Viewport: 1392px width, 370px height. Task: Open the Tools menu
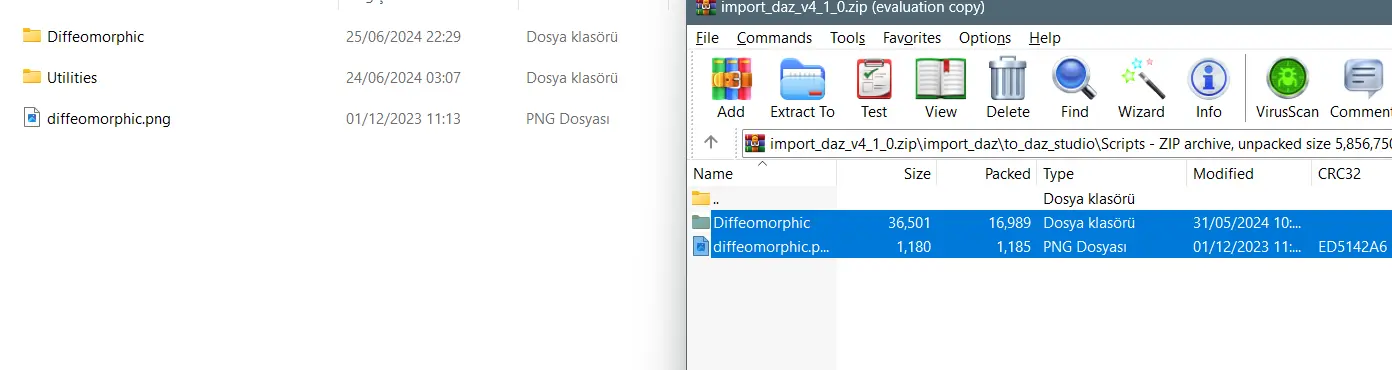[847, 38]
